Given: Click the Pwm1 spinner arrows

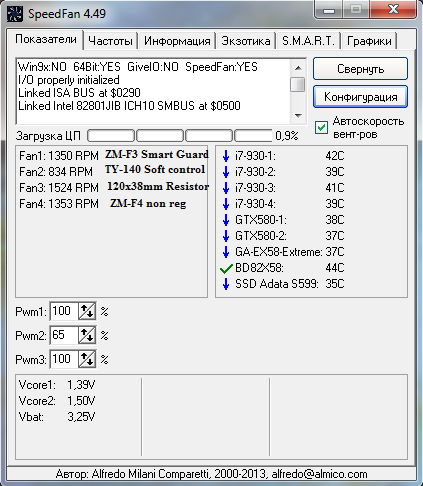Looking at the screenshot, I should 87,311.
